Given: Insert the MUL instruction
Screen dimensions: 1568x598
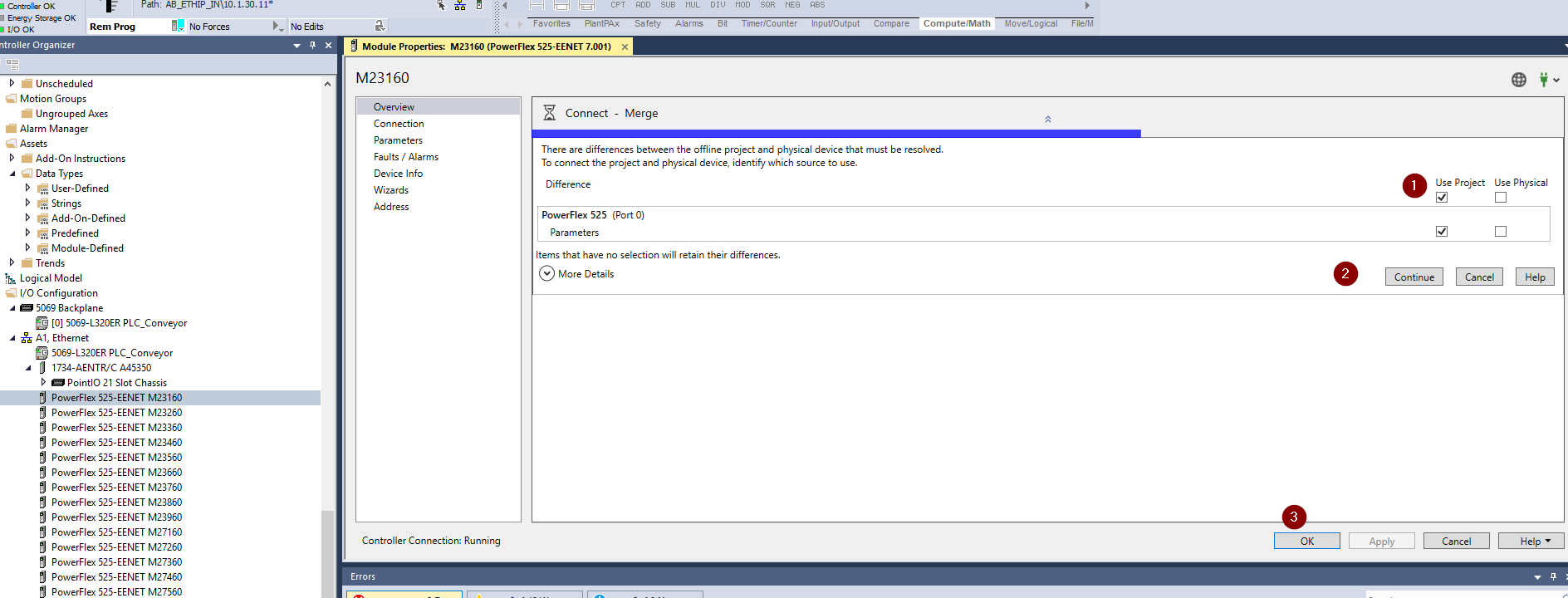Looking at the screenshot, I should tap(693, 5).
